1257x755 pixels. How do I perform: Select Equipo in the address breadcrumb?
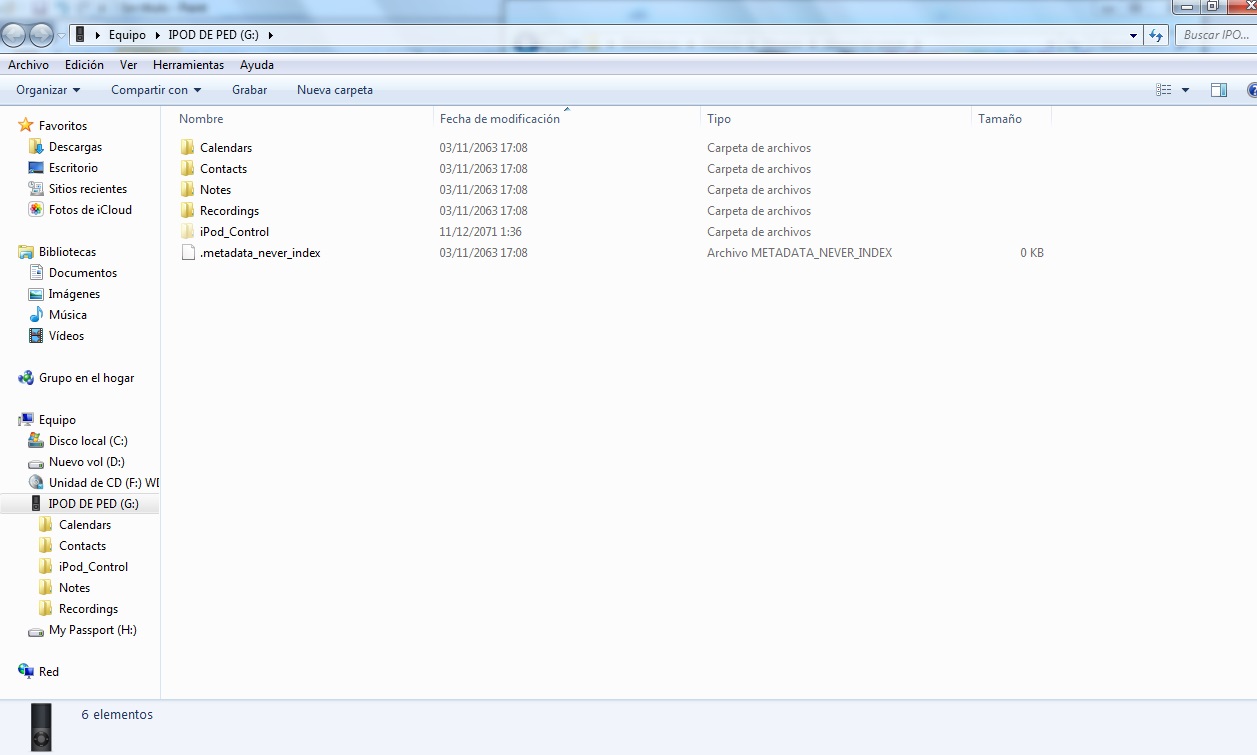point(127,35)
